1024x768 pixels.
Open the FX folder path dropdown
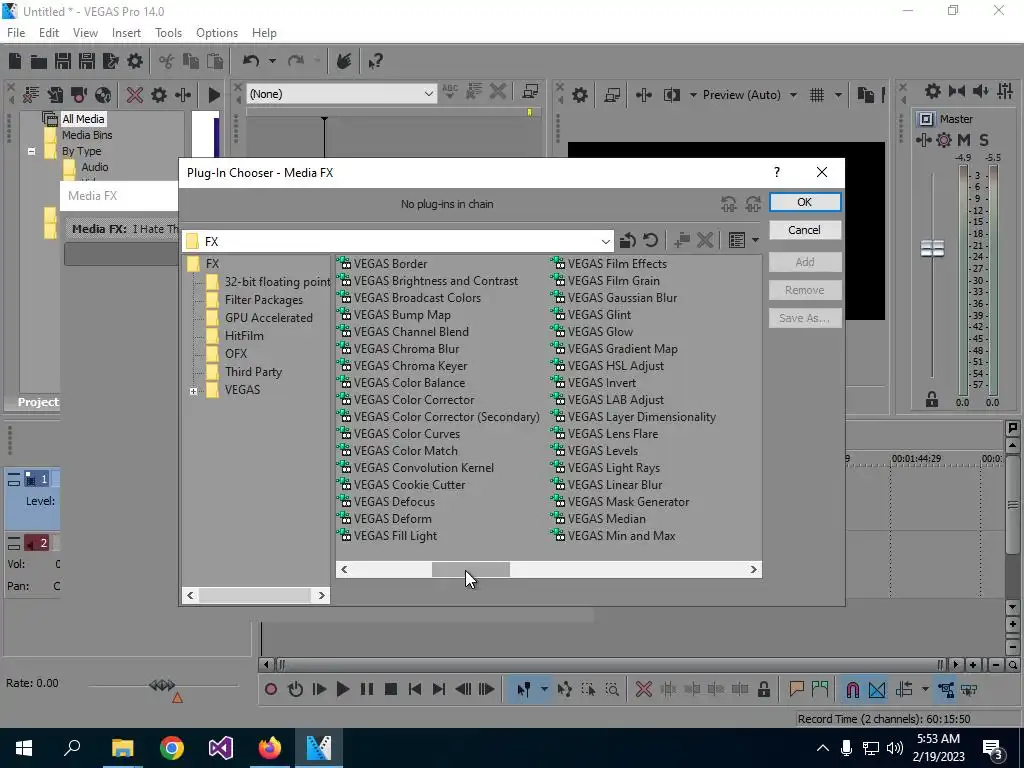click(605, 242)
